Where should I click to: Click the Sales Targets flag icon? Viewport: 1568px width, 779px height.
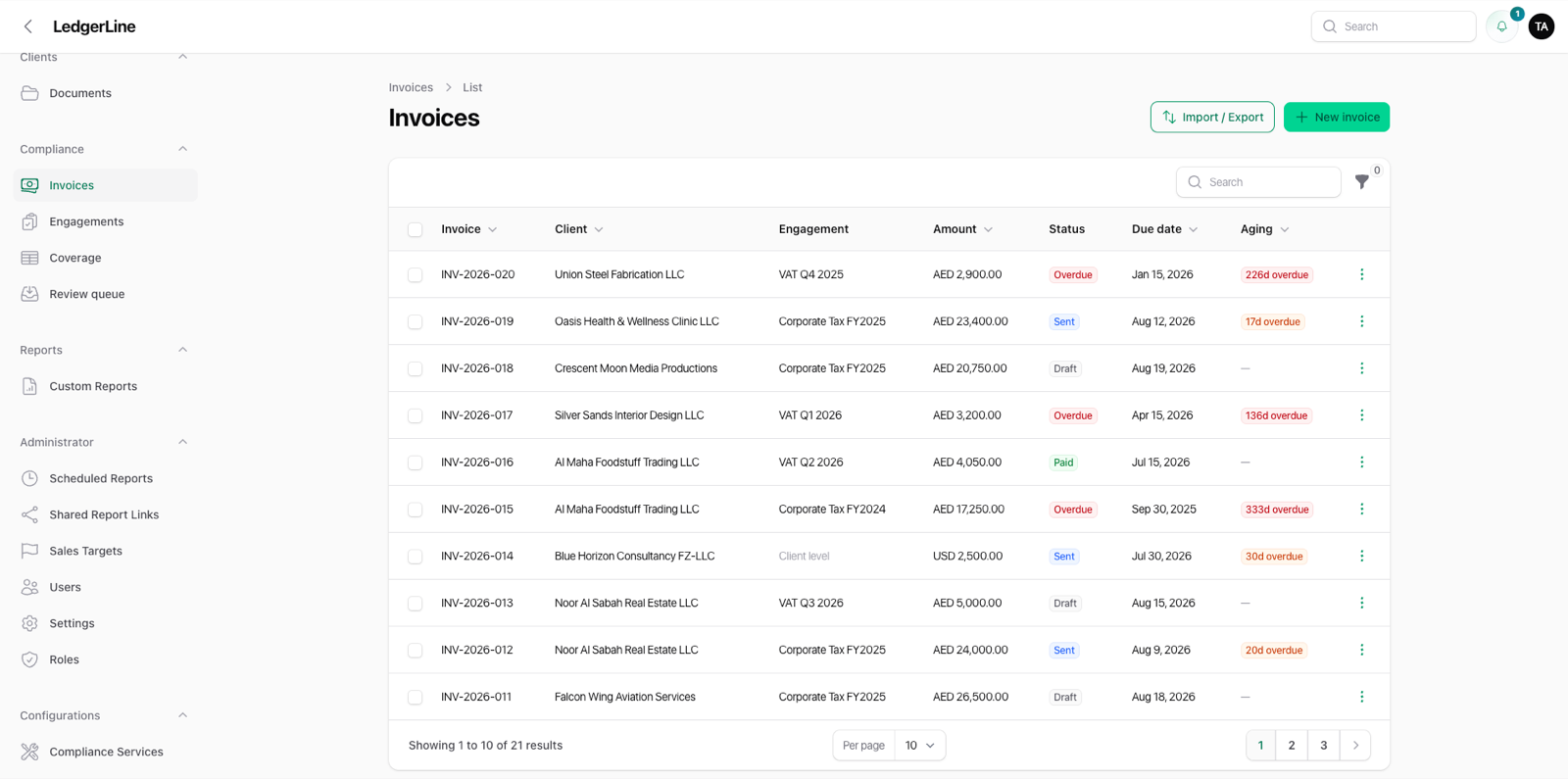point(30,551)
